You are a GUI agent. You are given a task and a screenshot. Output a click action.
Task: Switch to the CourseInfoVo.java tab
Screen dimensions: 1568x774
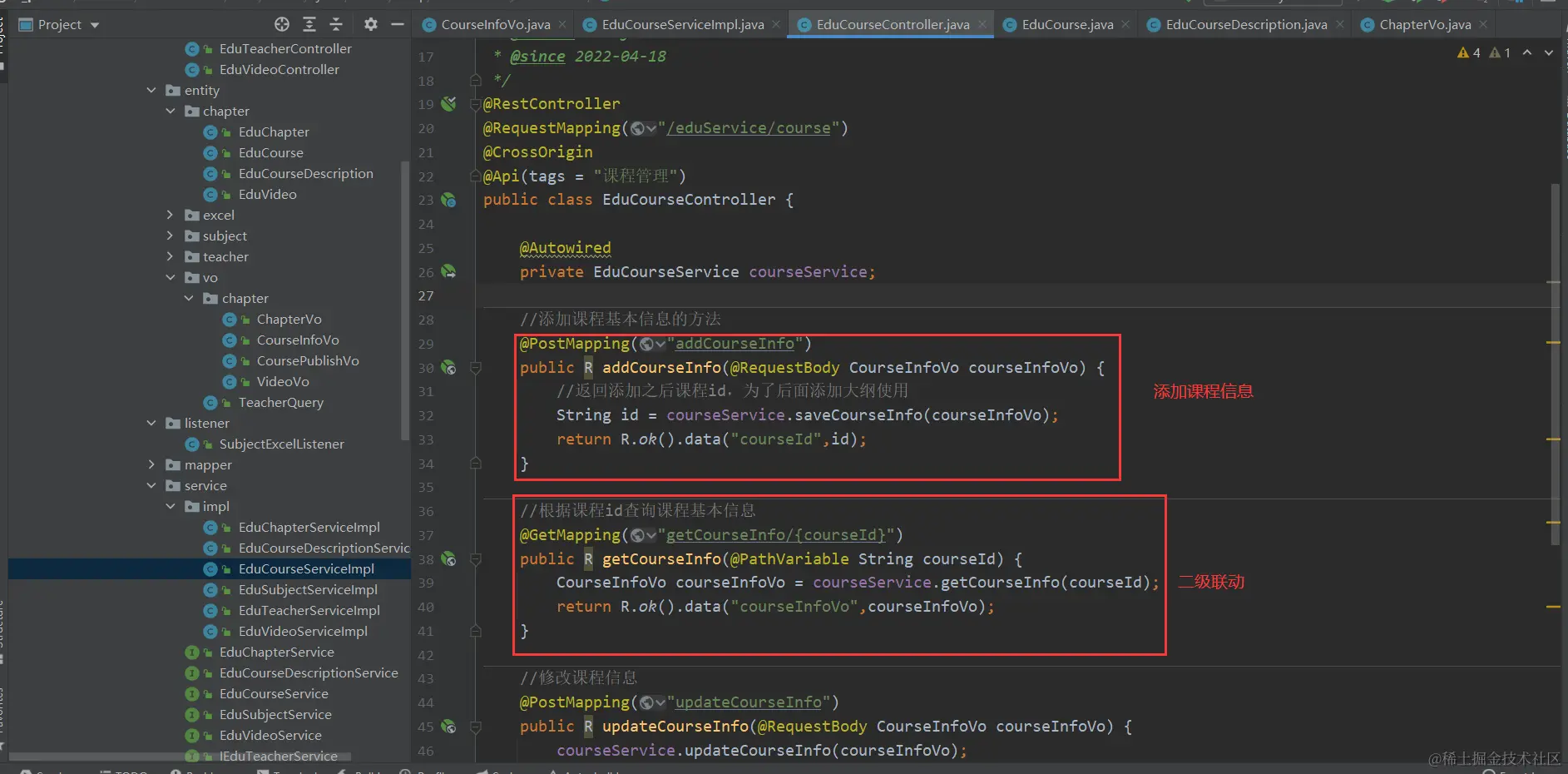tap(496, 25)
